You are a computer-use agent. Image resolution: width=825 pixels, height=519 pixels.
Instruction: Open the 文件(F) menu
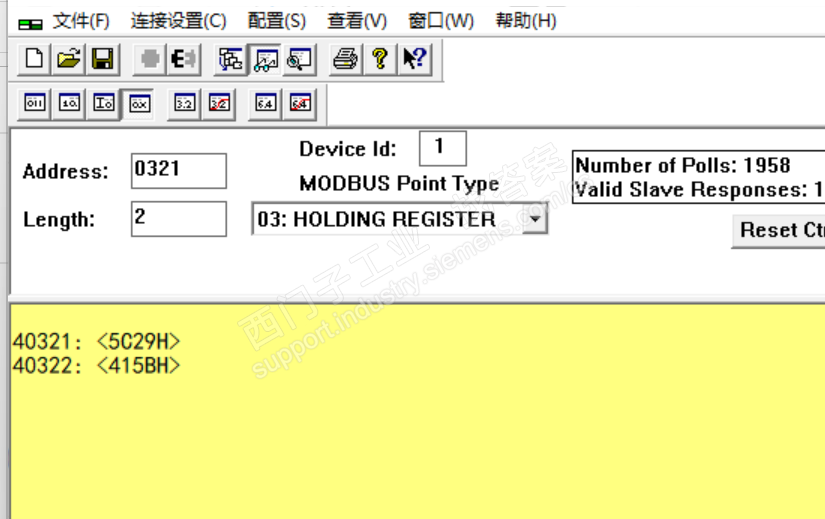(81, 21)
